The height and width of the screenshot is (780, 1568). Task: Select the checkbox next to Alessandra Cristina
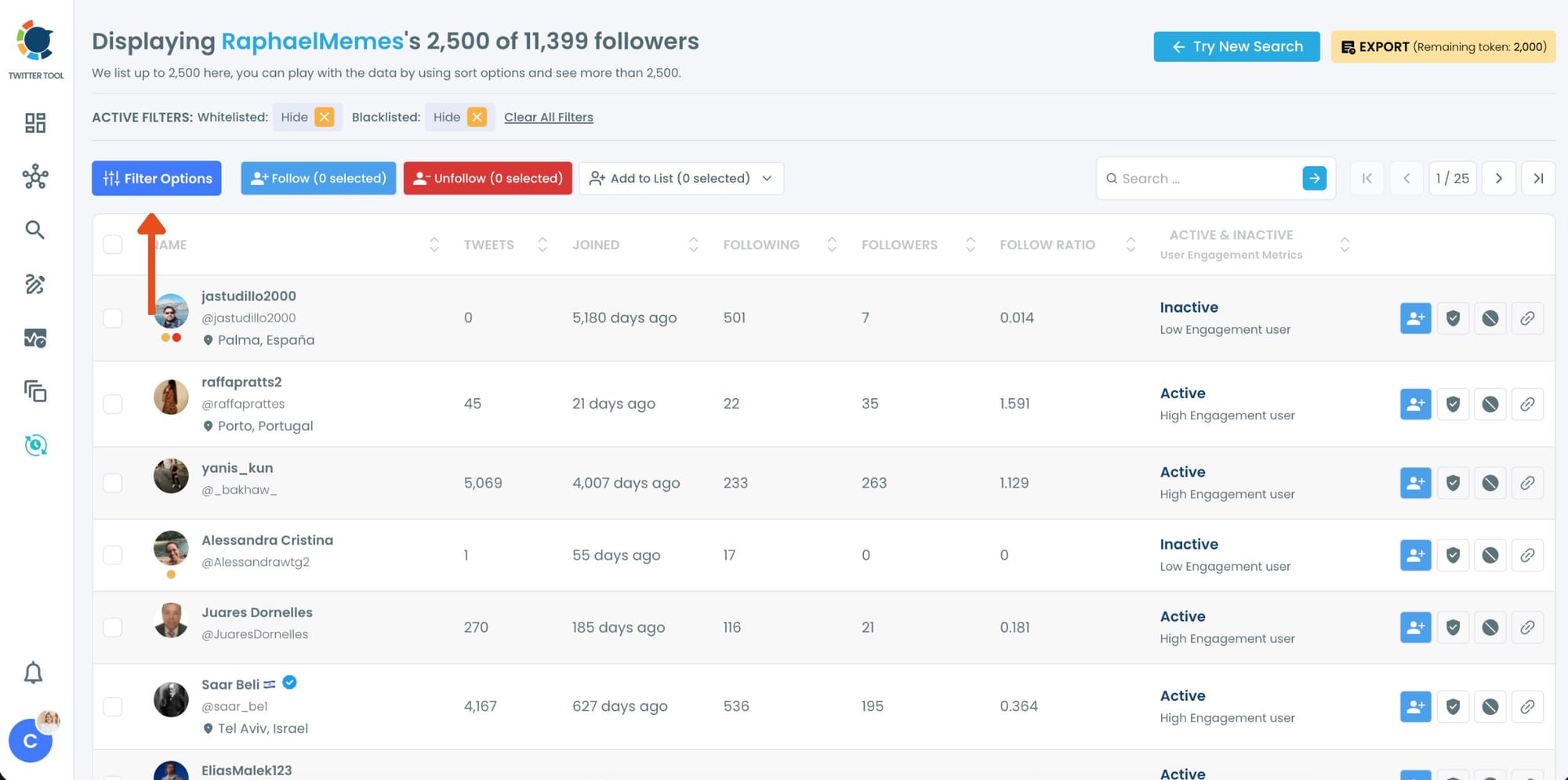click(x=112, y=554)
